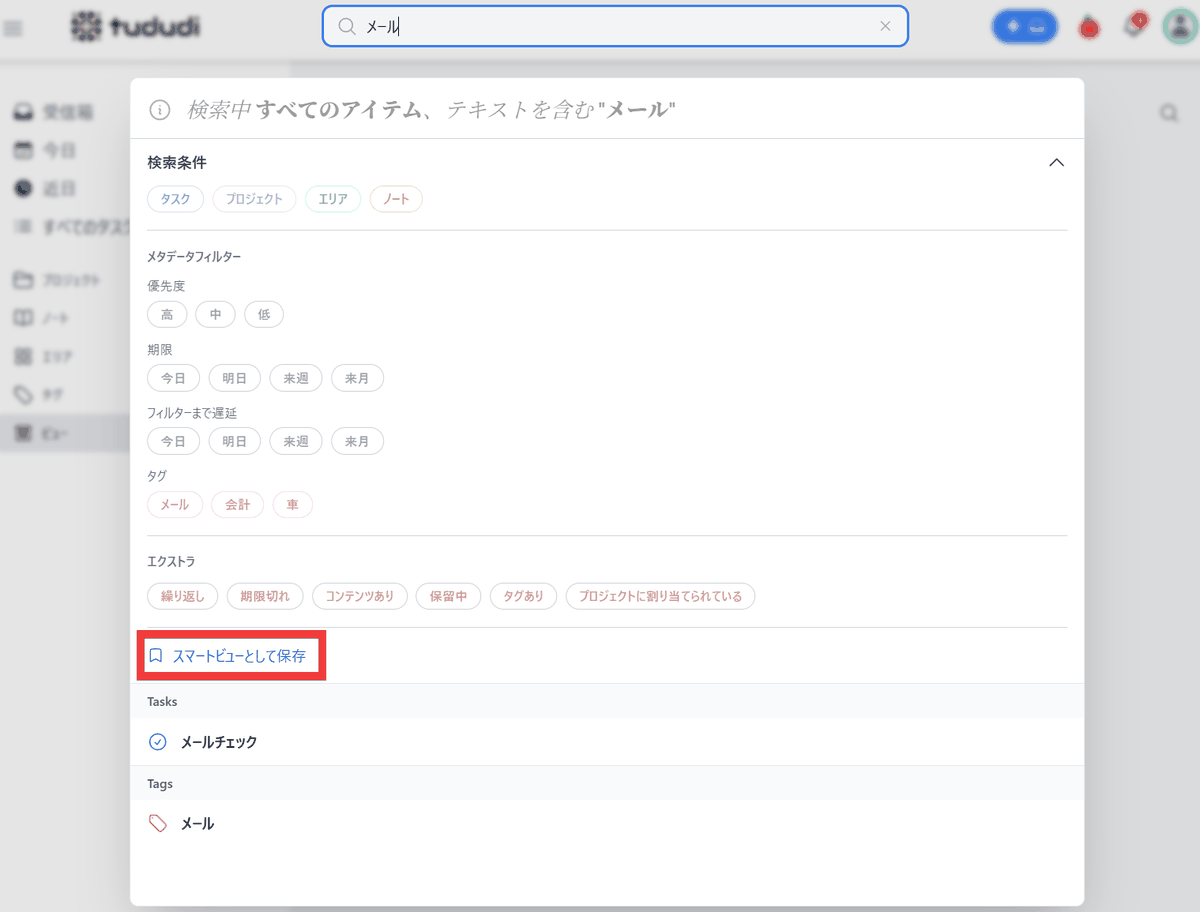Screen dimensions: 1200x912
Task: Toggle the タスク search scope chip
Action: [176, 199]
